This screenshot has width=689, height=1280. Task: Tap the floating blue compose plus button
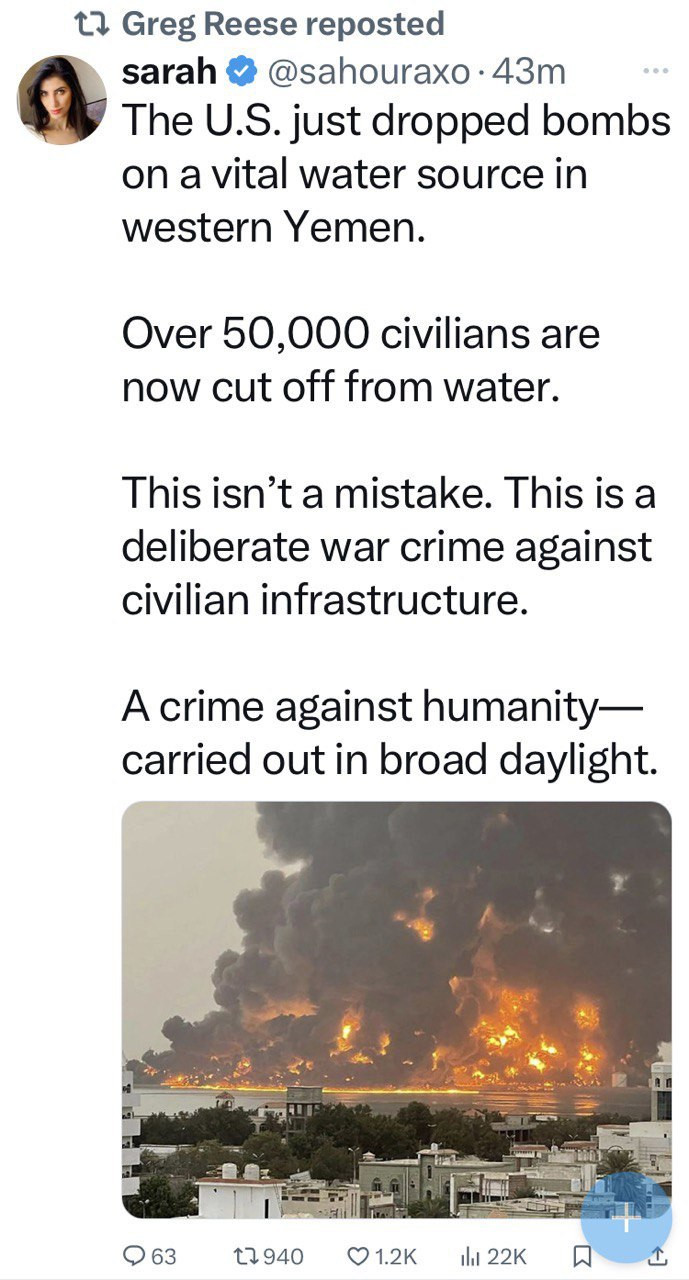[624, 1217]
